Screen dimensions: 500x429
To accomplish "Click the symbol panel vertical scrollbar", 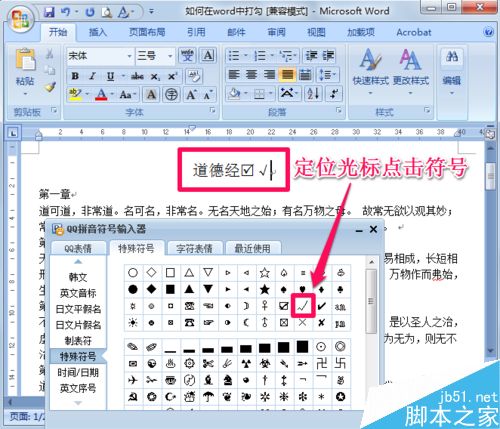I will 371,302.
